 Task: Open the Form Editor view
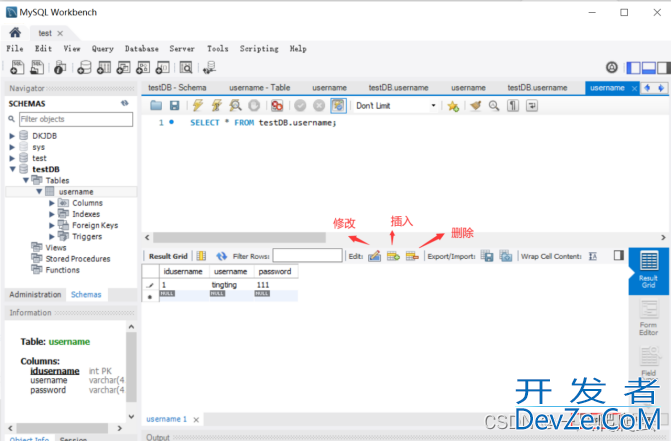[649, 318]
